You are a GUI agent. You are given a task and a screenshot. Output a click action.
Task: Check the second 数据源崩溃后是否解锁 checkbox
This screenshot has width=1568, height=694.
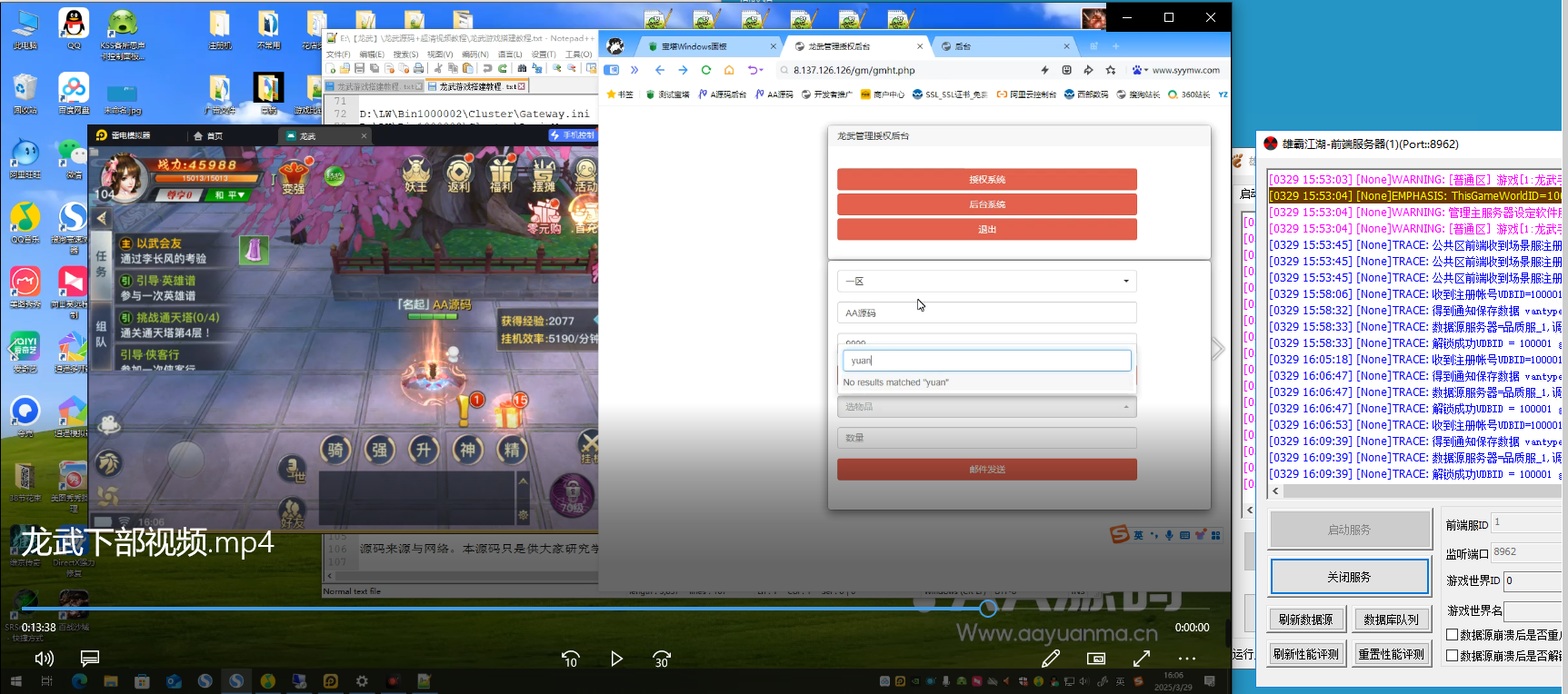[1453, 655]
